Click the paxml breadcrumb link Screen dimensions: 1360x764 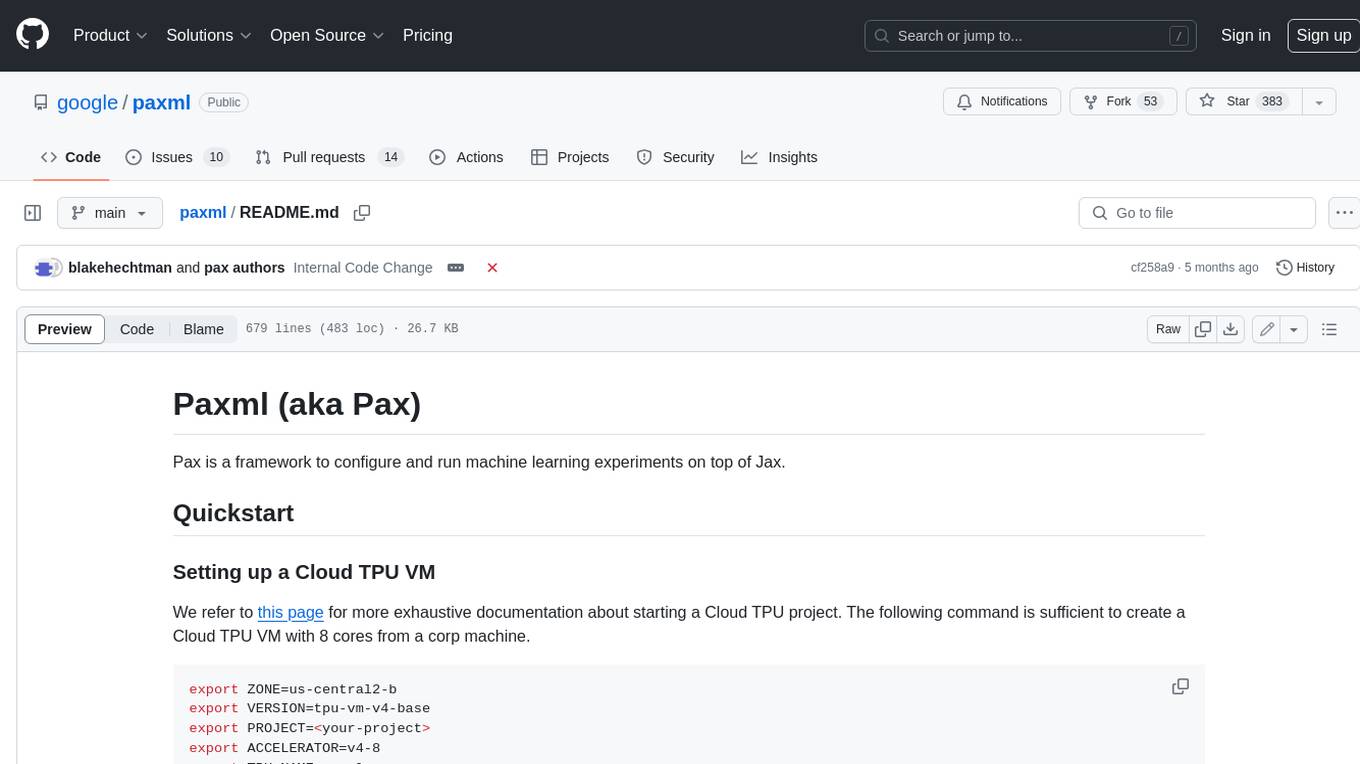point(203,212)
